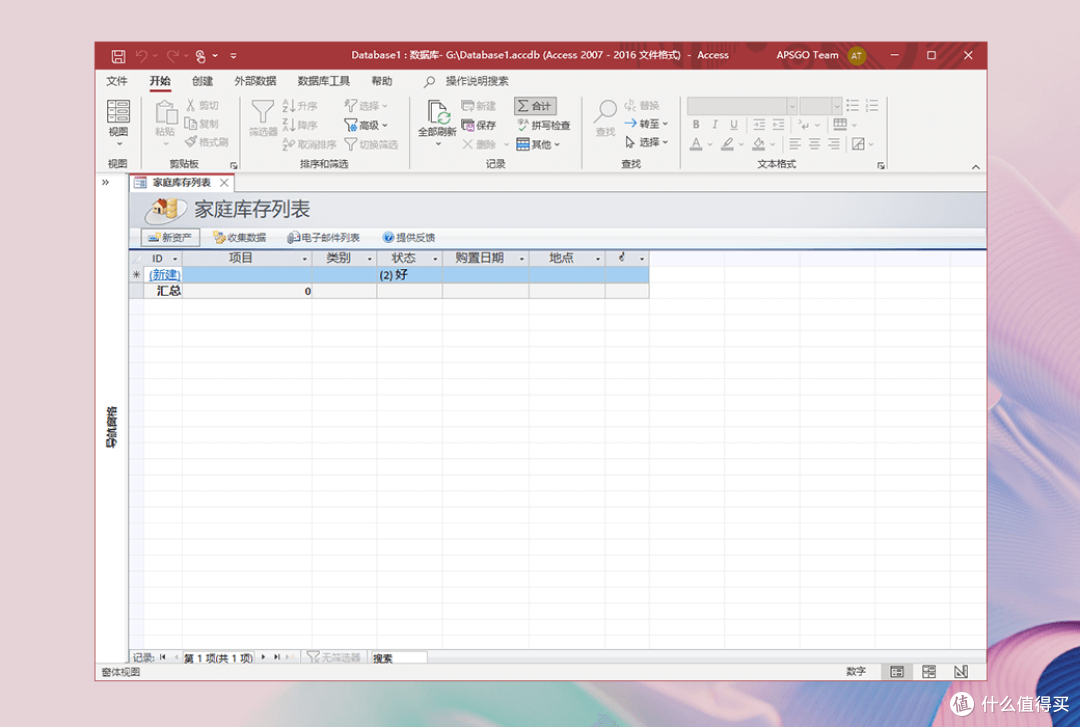Open the File (文件) tab
1080x727 pixels.
[x=116, y=81]
